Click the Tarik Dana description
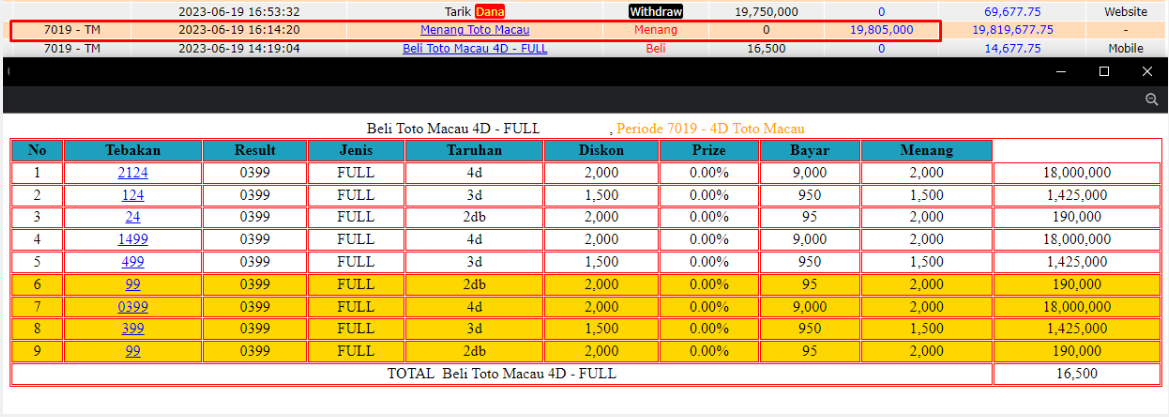The image size is (1169, 417). 475,12
